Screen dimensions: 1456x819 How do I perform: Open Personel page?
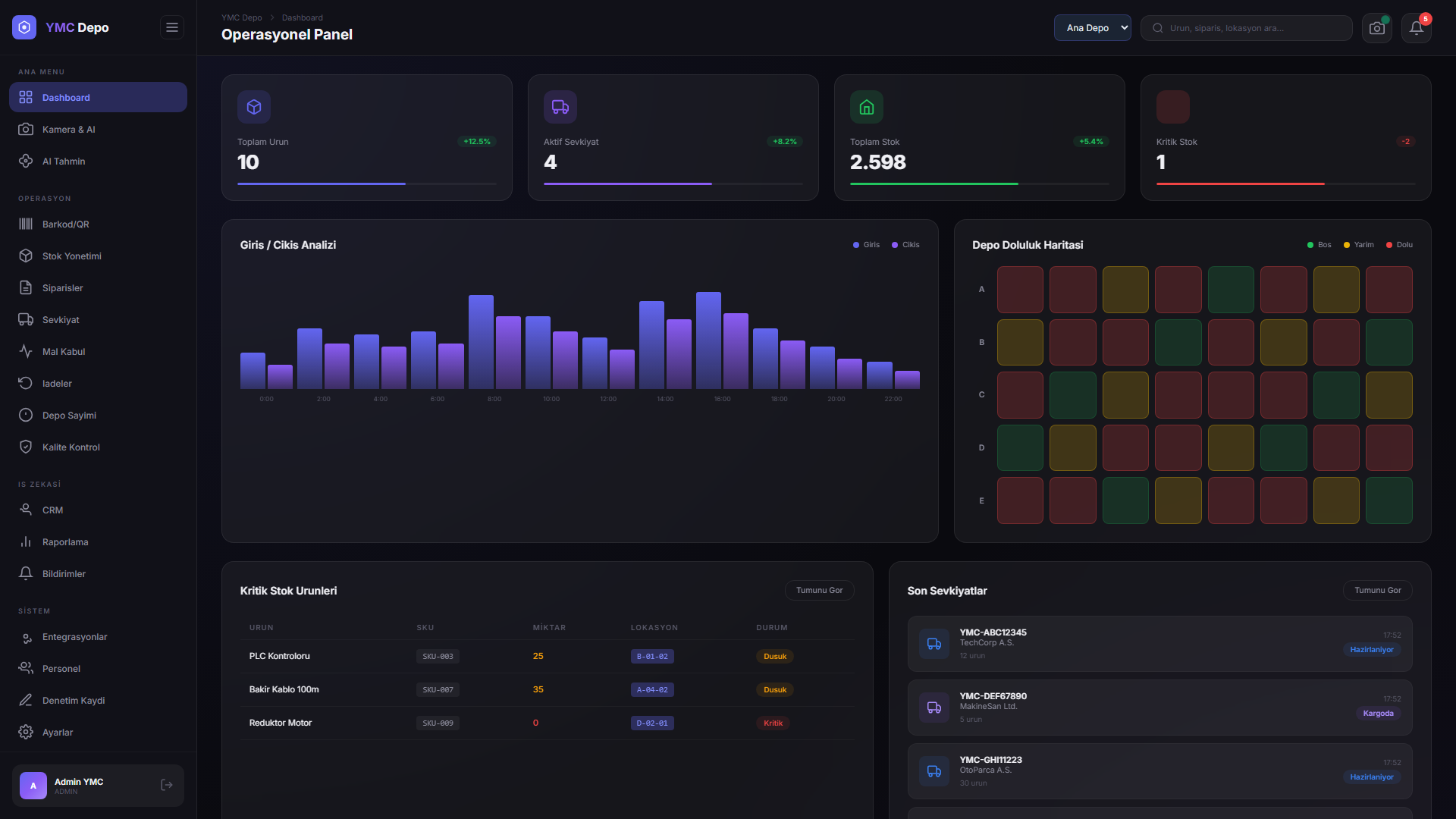click(98, 668)
